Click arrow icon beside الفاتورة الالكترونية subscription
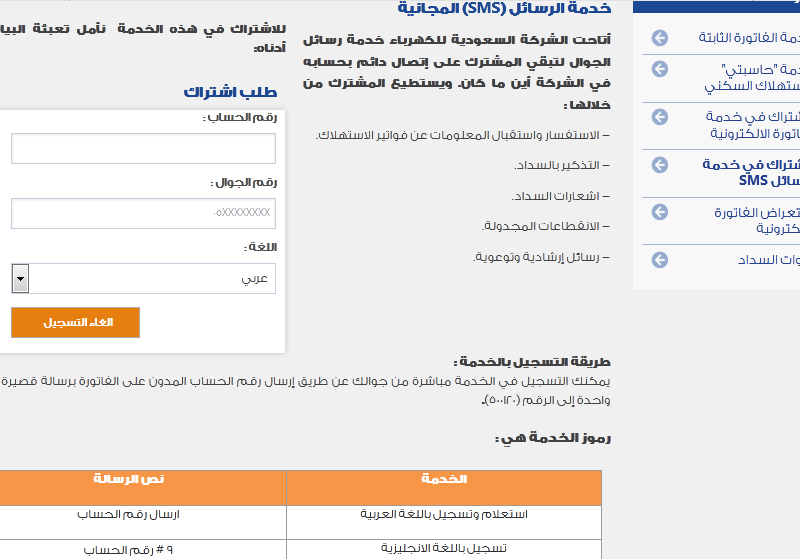The width and height of the screenshot is (800, 559). (660, 117)
